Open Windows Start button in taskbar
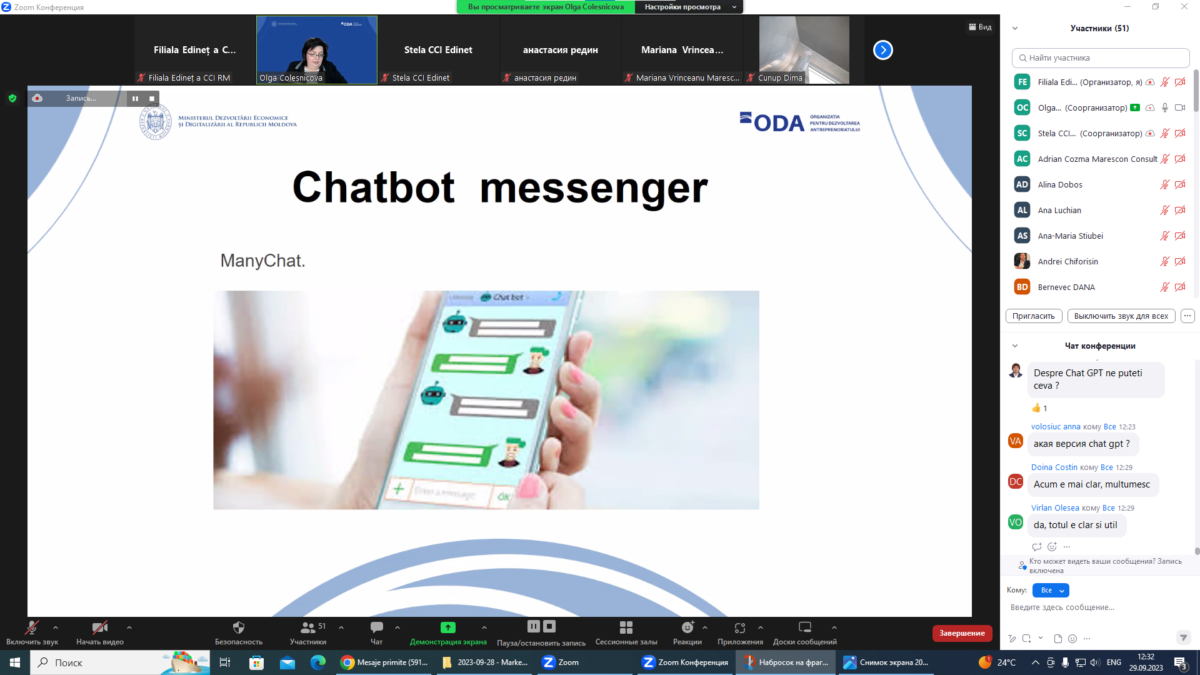Viewport: 1200px width, 675px height. [15, 662]
